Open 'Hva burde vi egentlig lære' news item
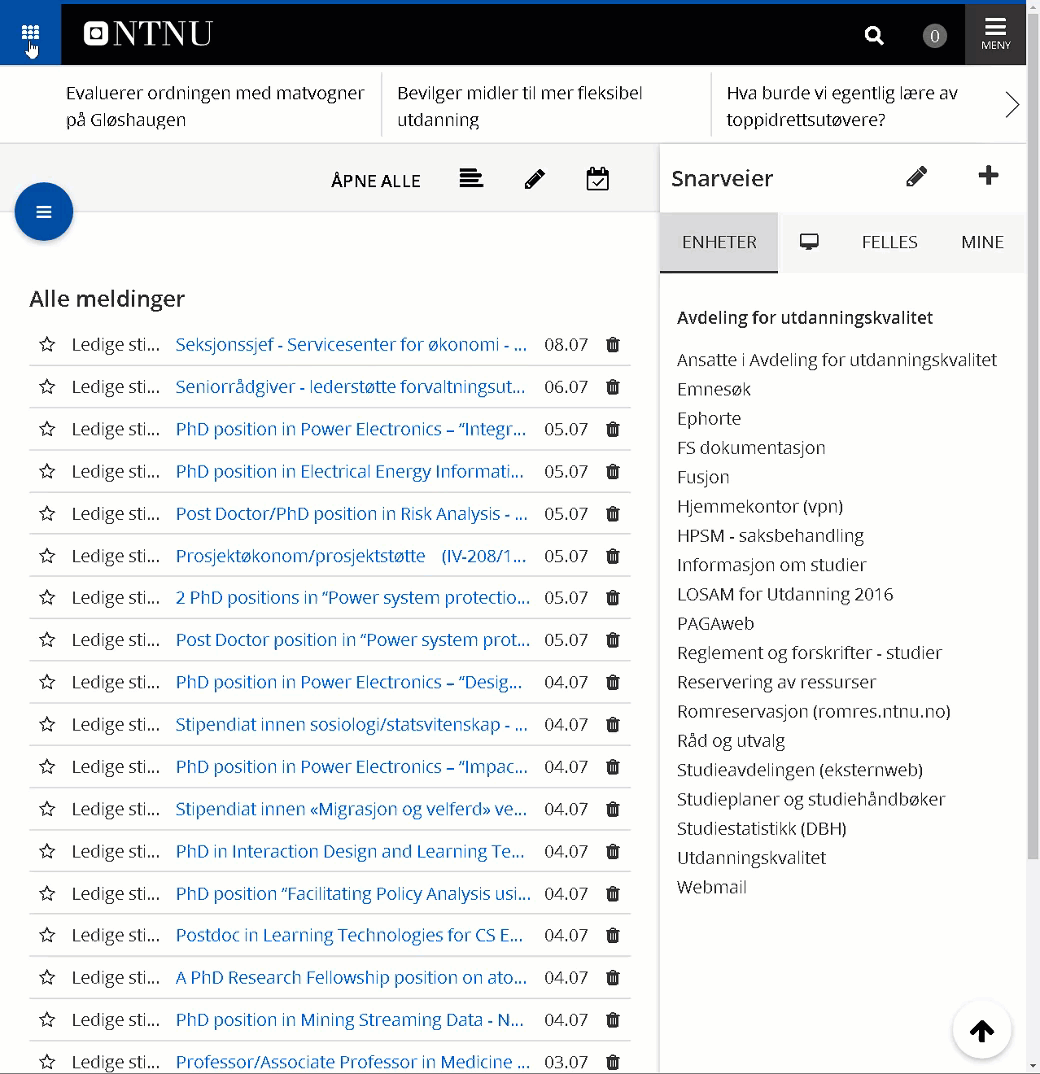The height and width of the screenshot is (1074, 1040). tap(841, 106)
